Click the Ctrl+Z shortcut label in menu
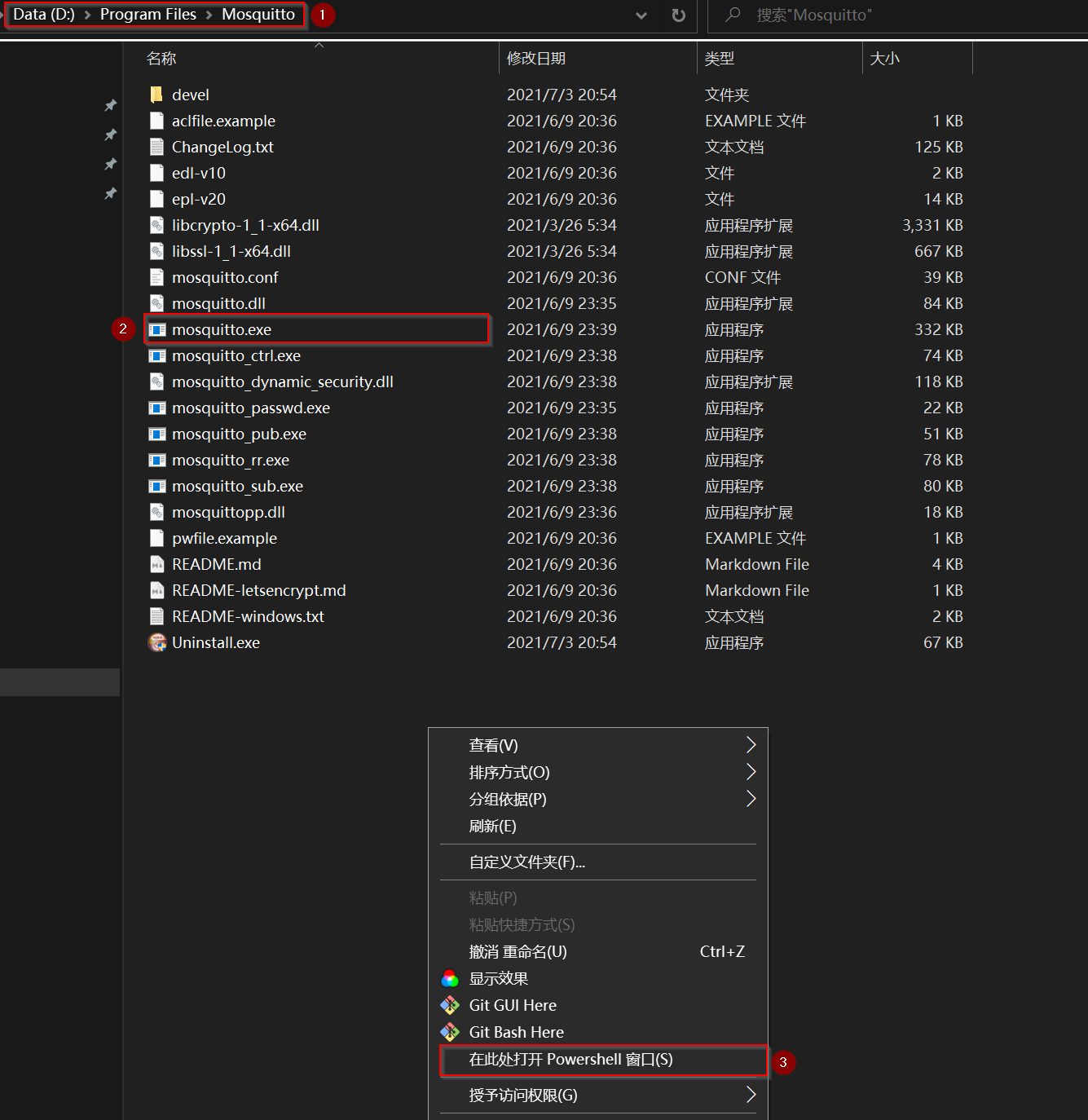The height and width of the screenshot is (1120, 1088). pos(722,951)
